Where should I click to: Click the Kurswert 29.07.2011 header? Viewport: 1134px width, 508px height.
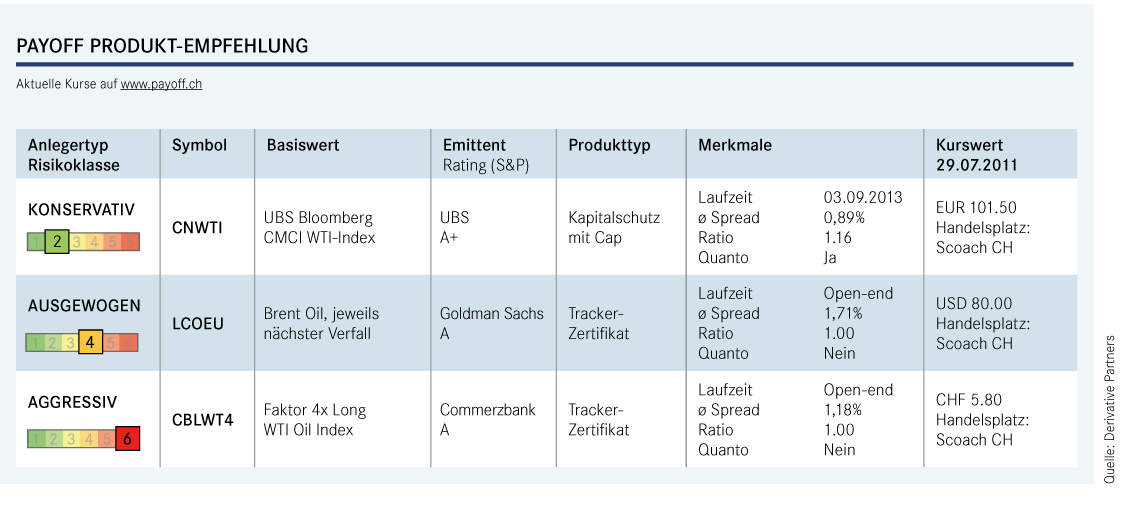(977, 155)
